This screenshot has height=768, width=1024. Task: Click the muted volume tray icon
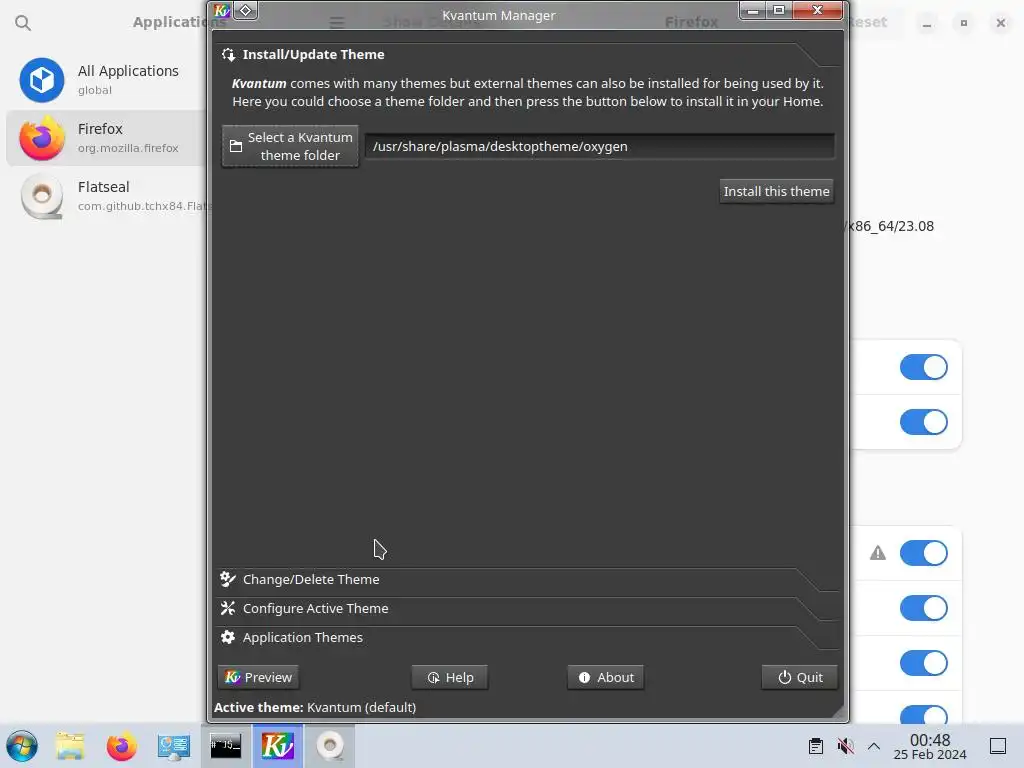845,746
